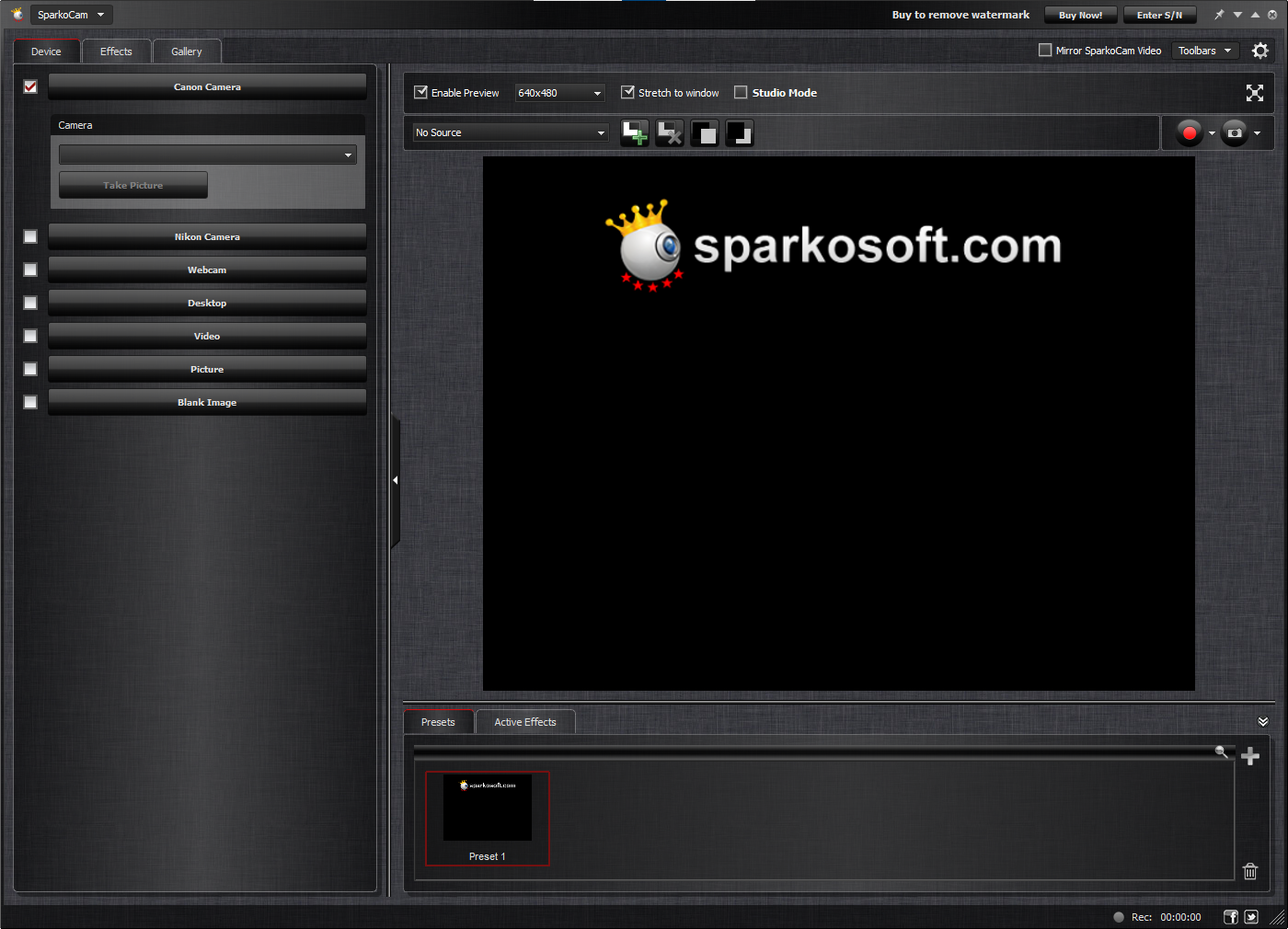1288x929 pixels.
Task: Open the Toolbars dropdown menu
Action: [1204, 51]
